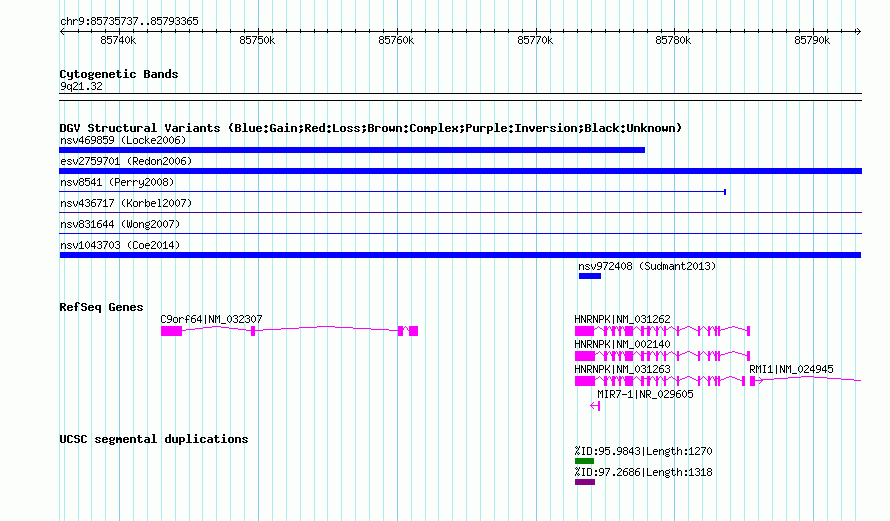Click the RefSeq Genes track title
Viewport: 890px width, 521px height.
point(101,307)
